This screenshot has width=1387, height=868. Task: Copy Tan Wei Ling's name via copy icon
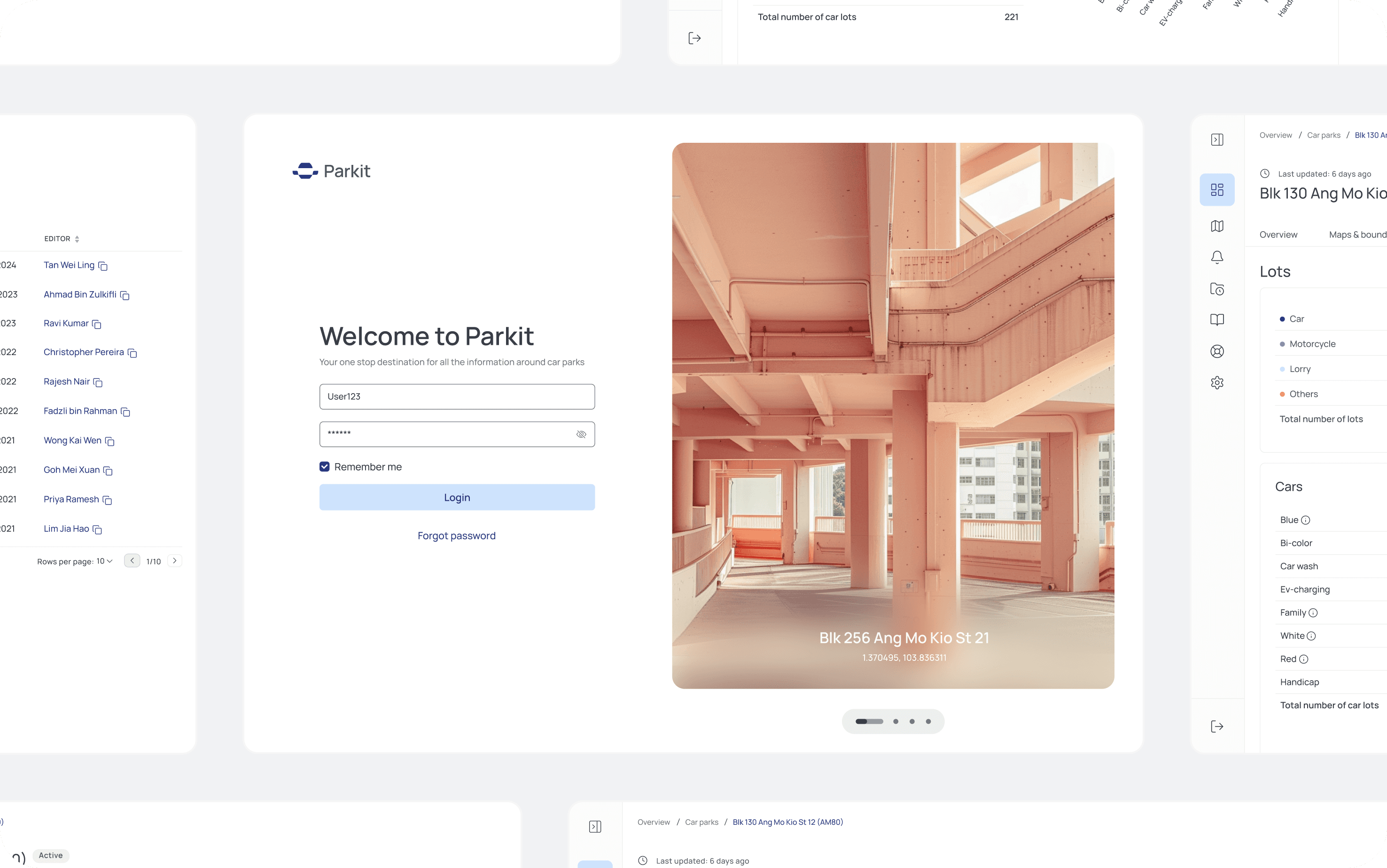click(103, 266)
